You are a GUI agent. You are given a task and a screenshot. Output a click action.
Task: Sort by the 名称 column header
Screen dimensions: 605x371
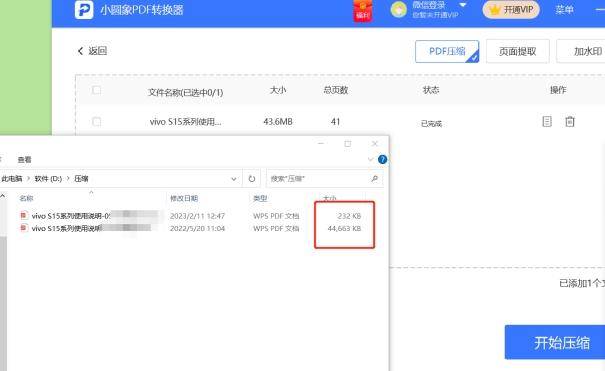coord(26,198)
